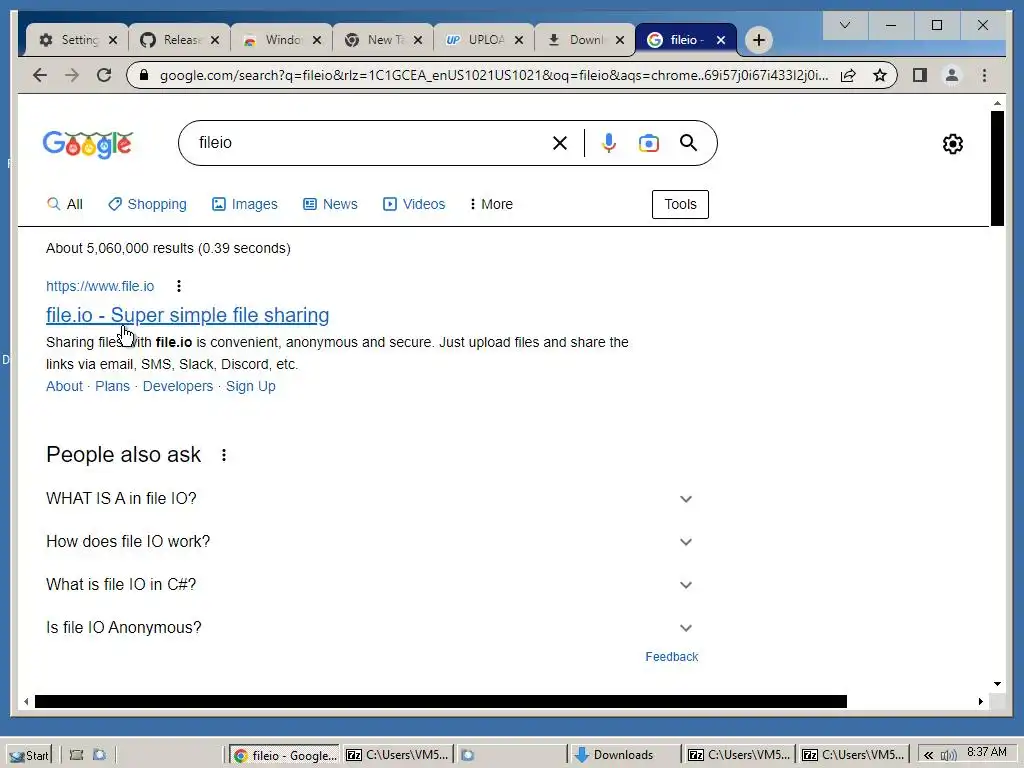Show hidden tray icons chevron
Viewport: 1024px width, 768px height.
click(928, 756)
